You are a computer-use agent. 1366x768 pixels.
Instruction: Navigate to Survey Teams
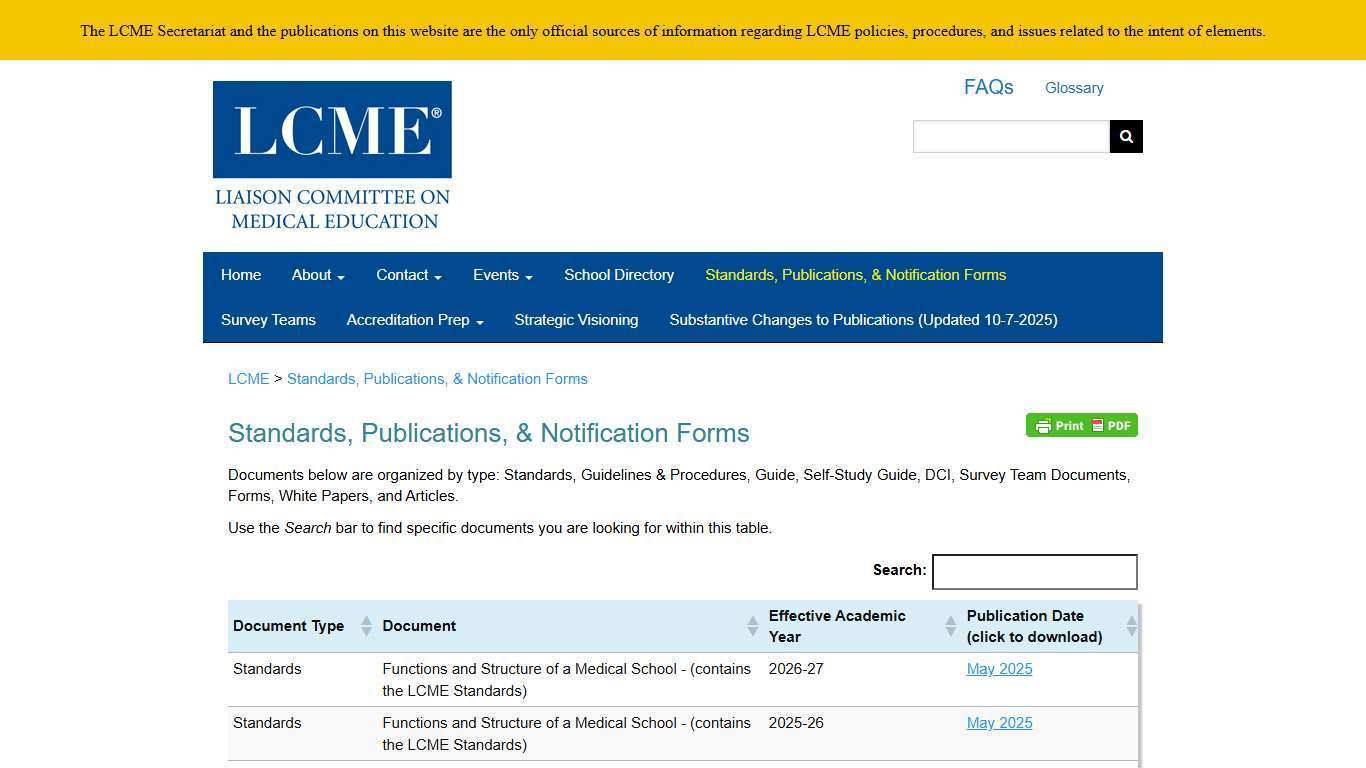click(268, 320)
